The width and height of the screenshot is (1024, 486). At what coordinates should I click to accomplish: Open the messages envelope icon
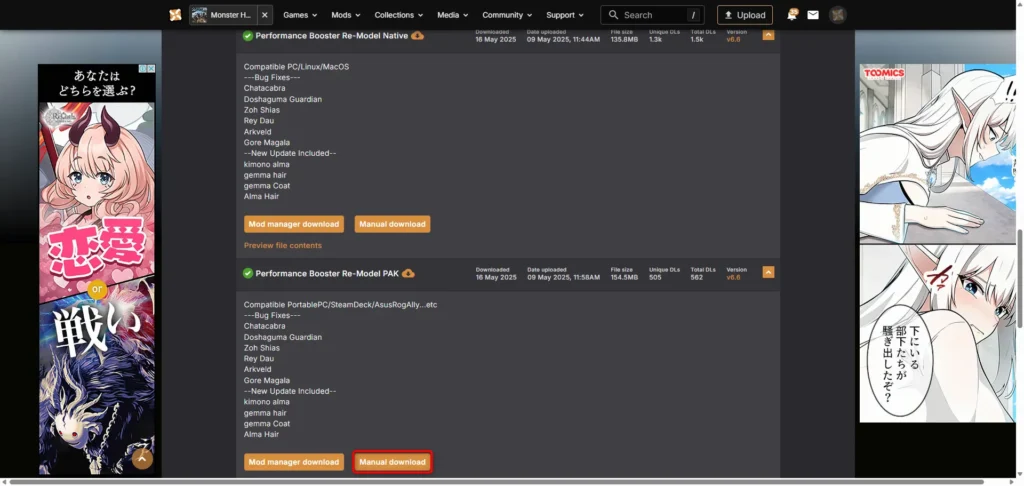(x=813, y=15)
